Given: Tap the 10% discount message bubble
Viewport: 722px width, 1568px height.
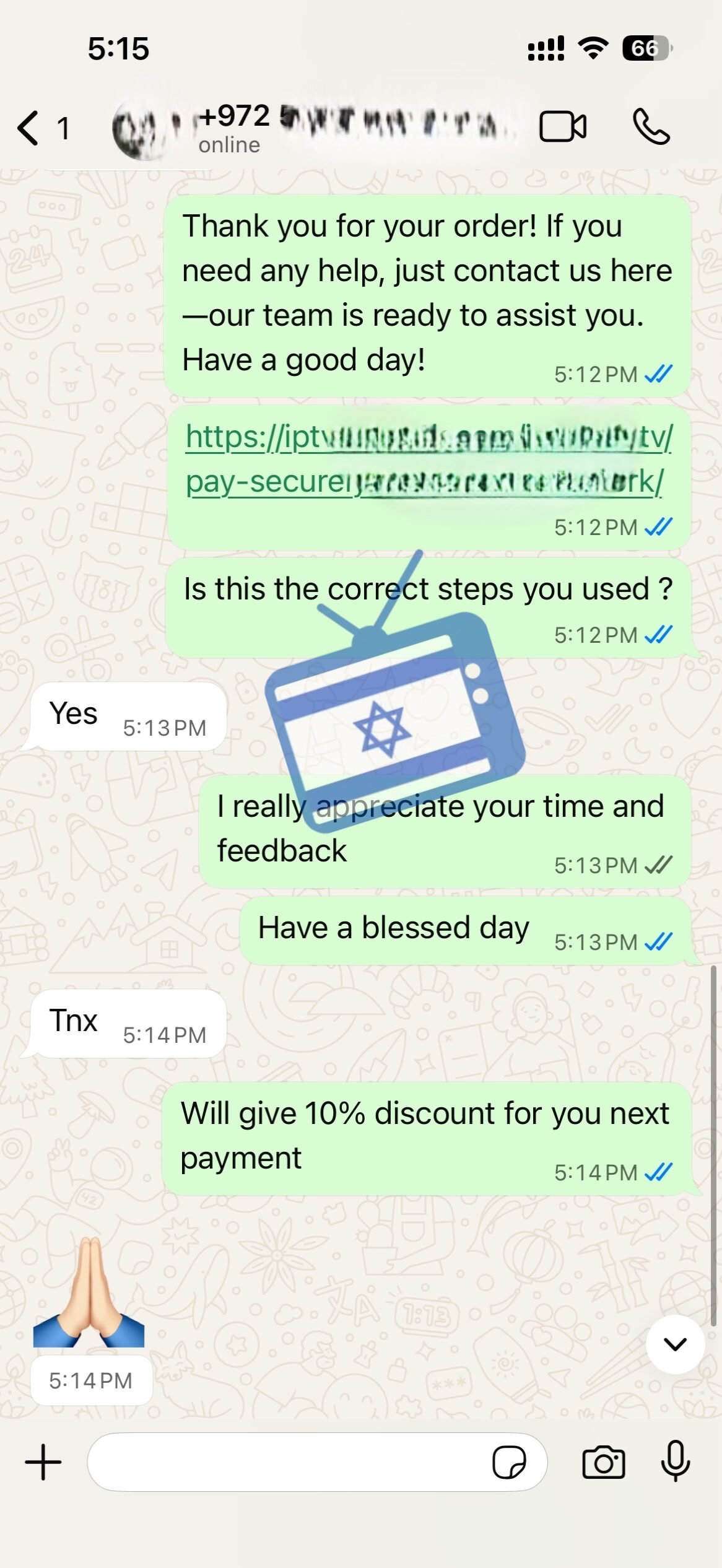Looking at the screenshot, I should click(427, 1138).
